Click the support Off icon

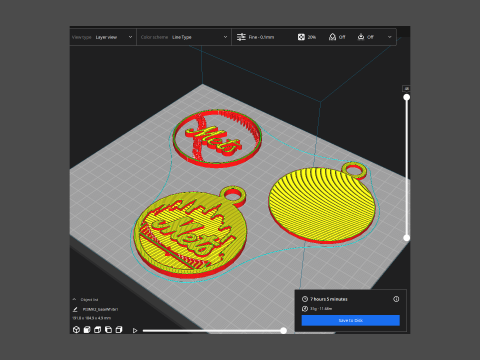pos(332,37)
